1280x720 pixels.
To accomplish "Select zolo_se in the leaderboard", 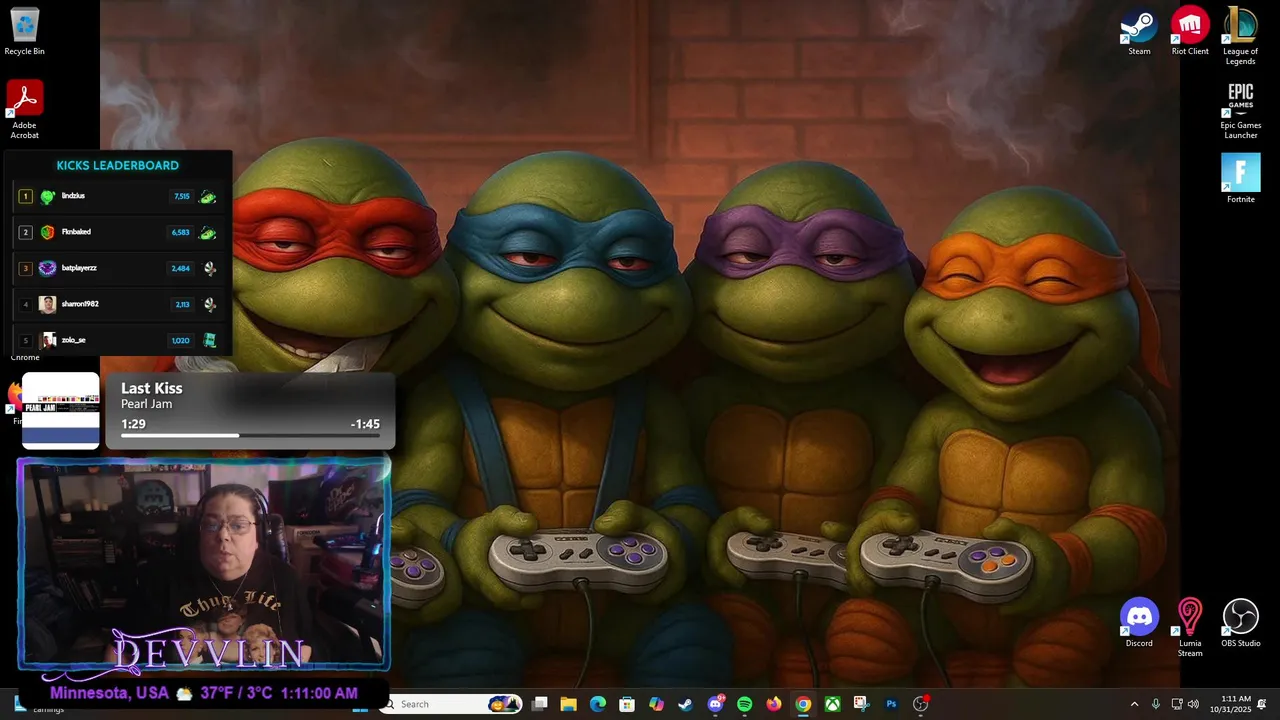I will (x=73, y=340).
